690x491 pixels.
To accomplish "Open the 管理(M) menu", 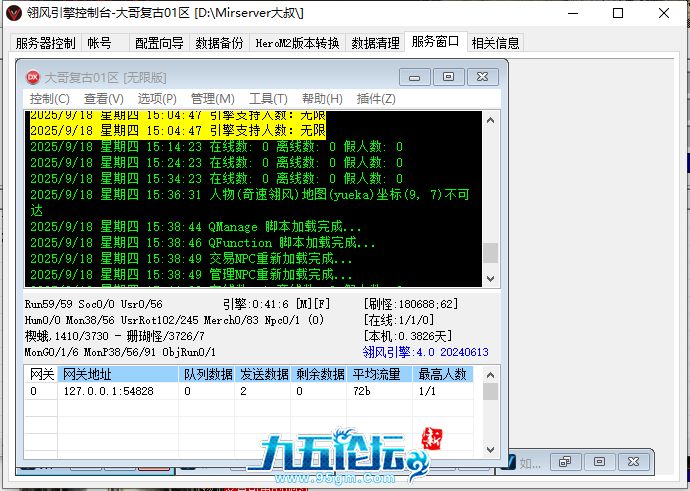I will [213, 99].
